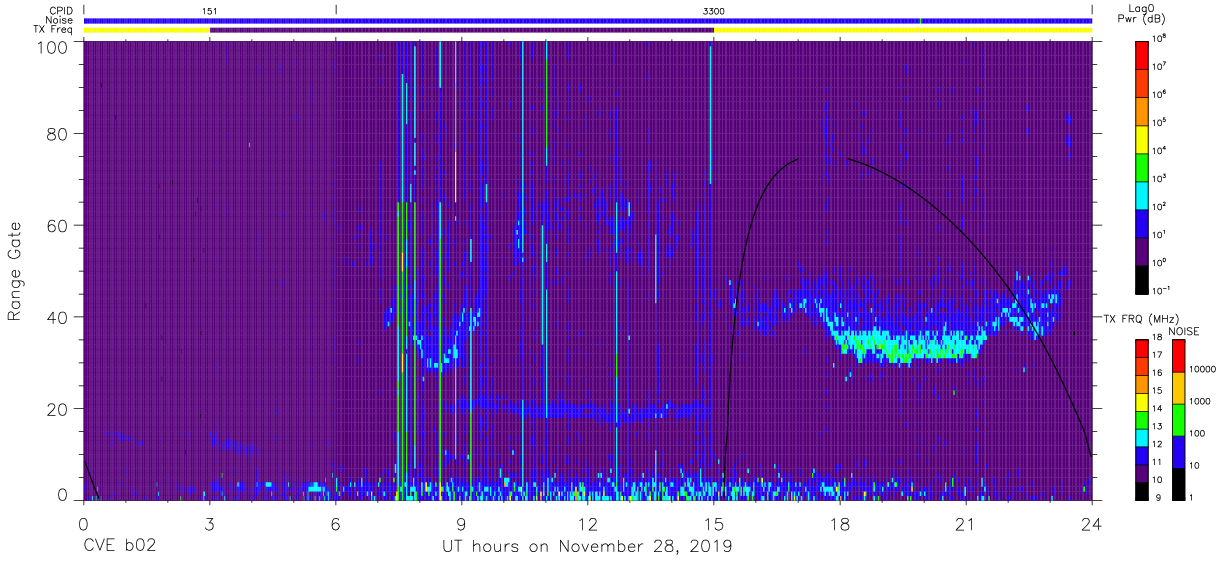Click the black segment of the NOISE colorbar
1228x567 pixels.
pyautogui.click(x=1178, y=482)
